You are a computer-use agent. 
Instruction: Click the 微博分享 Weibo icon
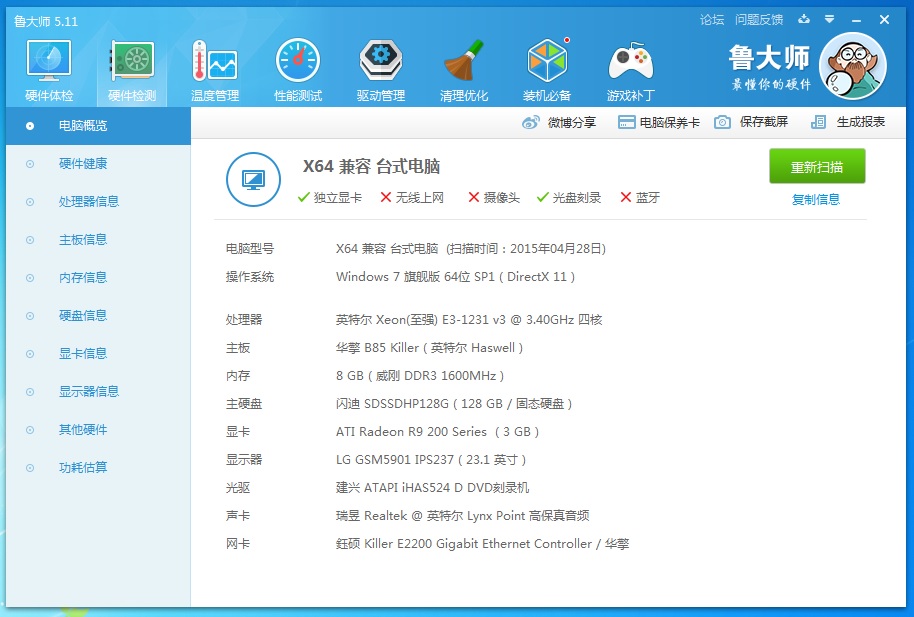(x=530, y=122)
